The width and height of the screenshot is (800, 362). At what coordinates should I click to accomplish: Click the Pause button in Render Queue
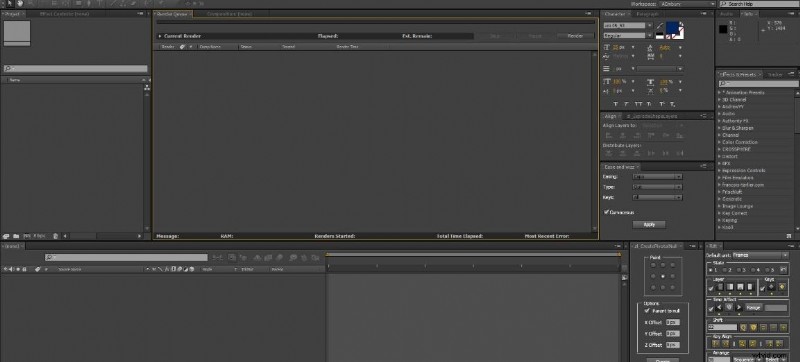click(x=534, y=36)
